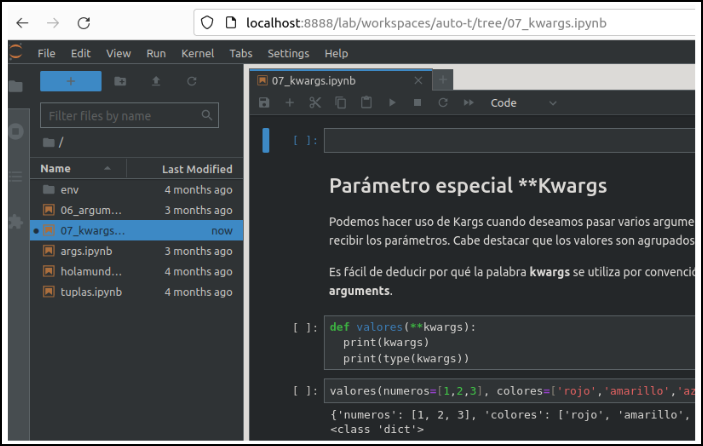Sort files by the Last Modified header

[185, 169]
